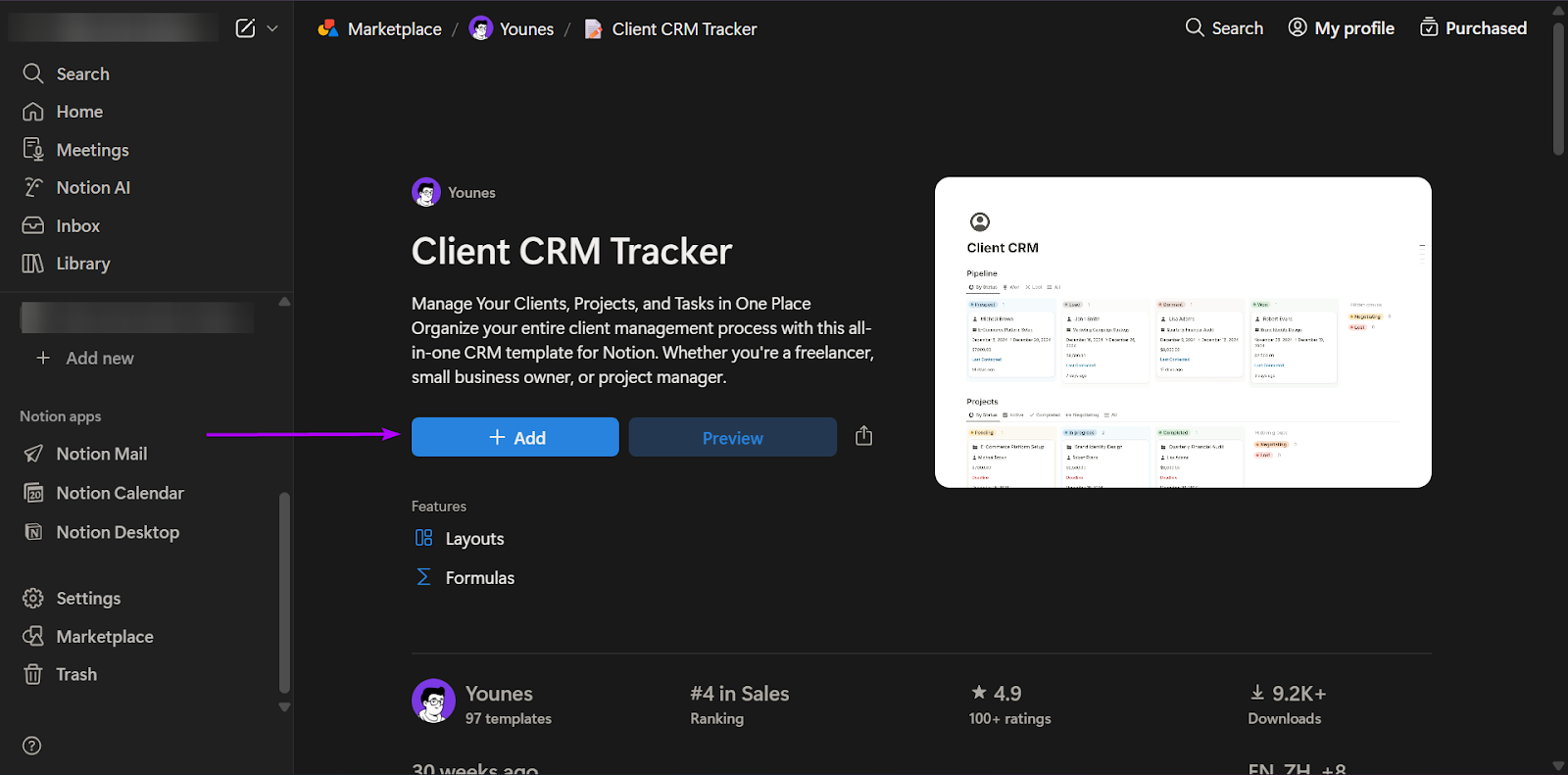Click the Client CRM template preview thumbnail

tap(1183, 332)
